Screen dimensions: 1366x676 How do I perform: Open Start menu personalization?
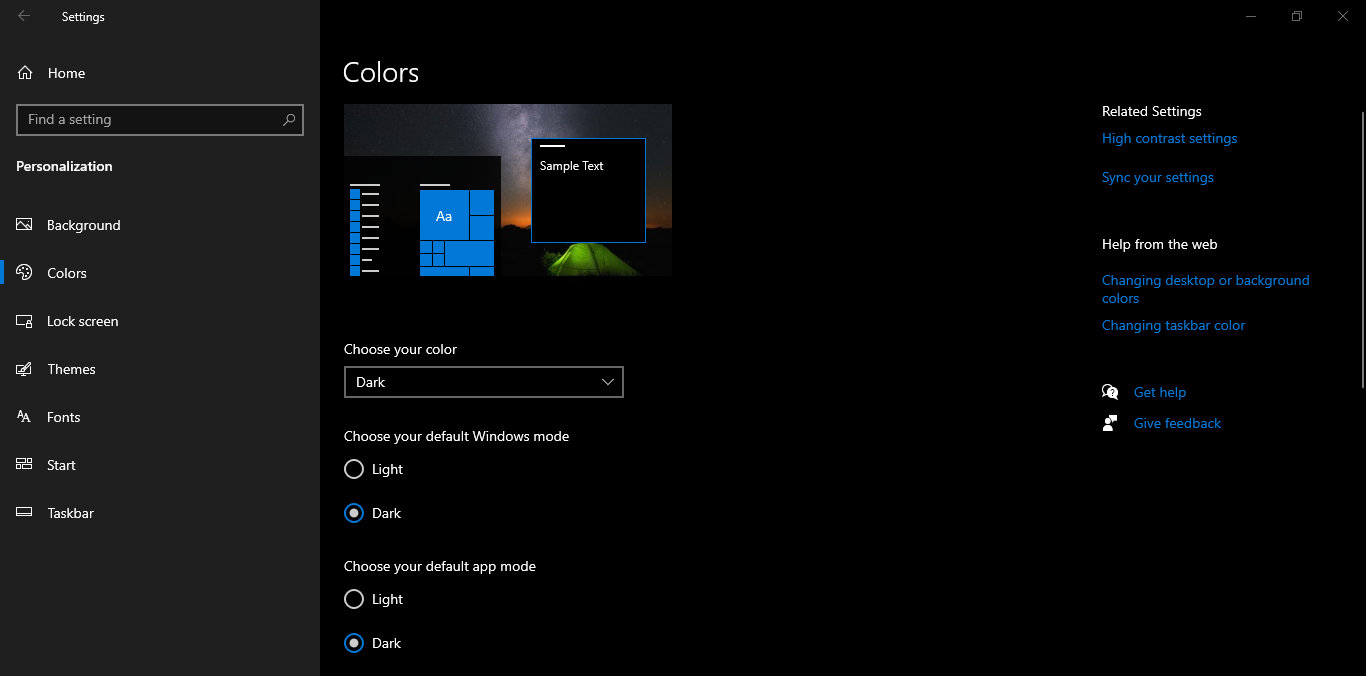tap(61, 464)
